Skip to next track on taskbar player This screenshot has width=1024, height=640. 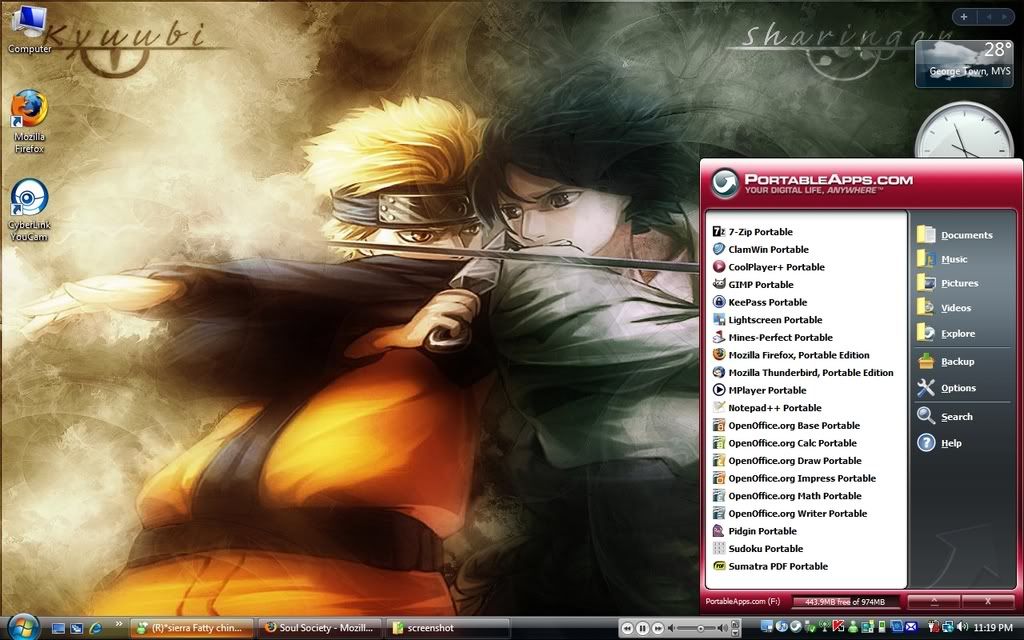tap(658, 628)
